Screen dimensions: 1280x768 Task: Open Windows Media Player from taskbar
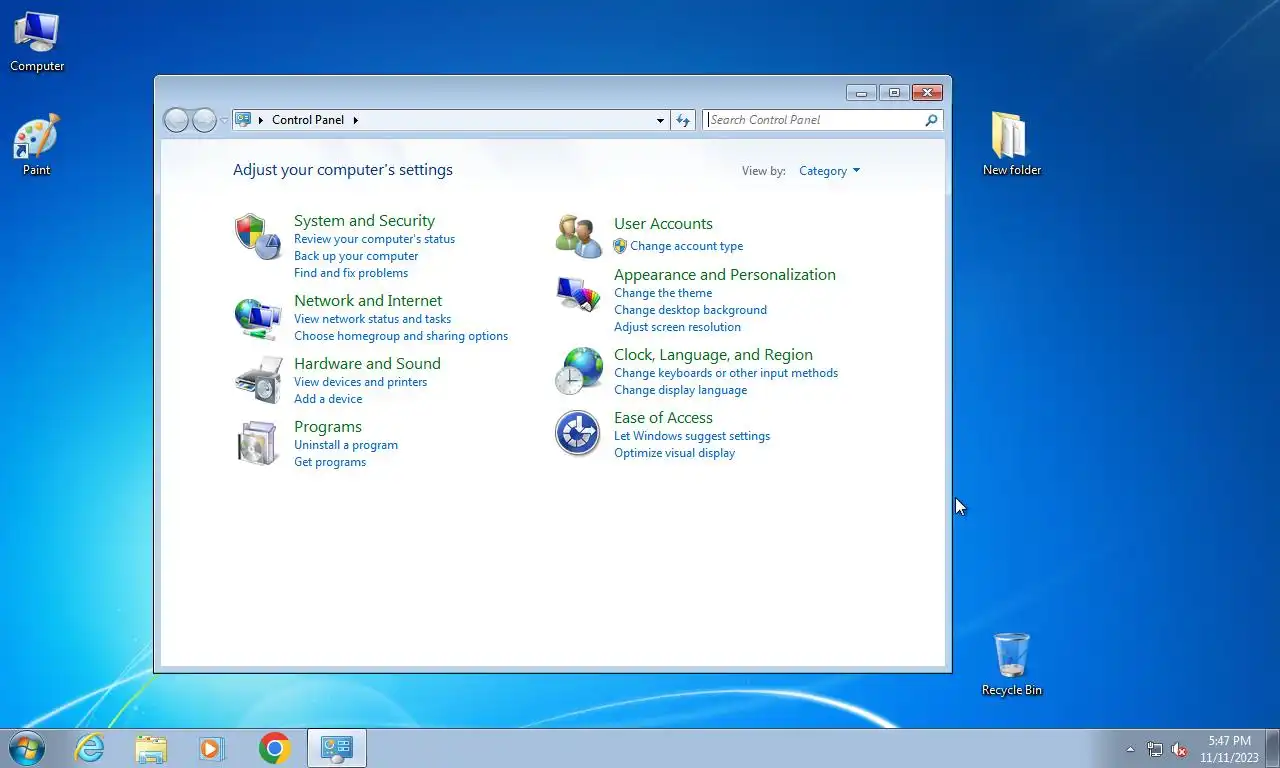211,748
